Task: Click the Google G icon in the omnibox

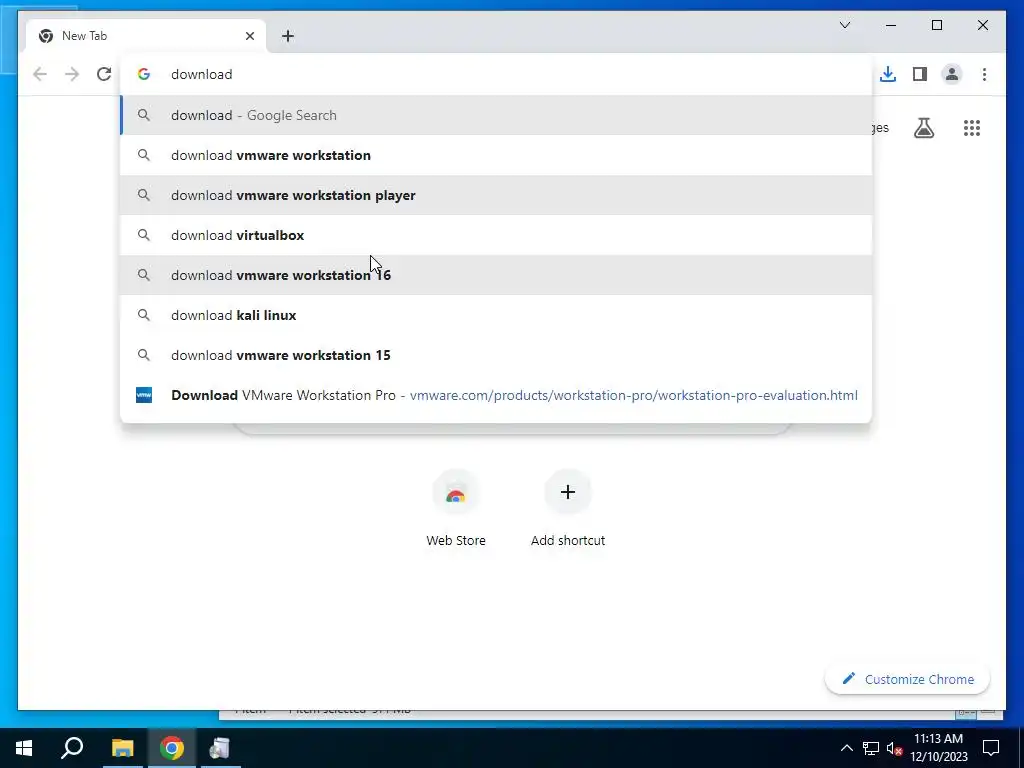Action: pos(144,74)
